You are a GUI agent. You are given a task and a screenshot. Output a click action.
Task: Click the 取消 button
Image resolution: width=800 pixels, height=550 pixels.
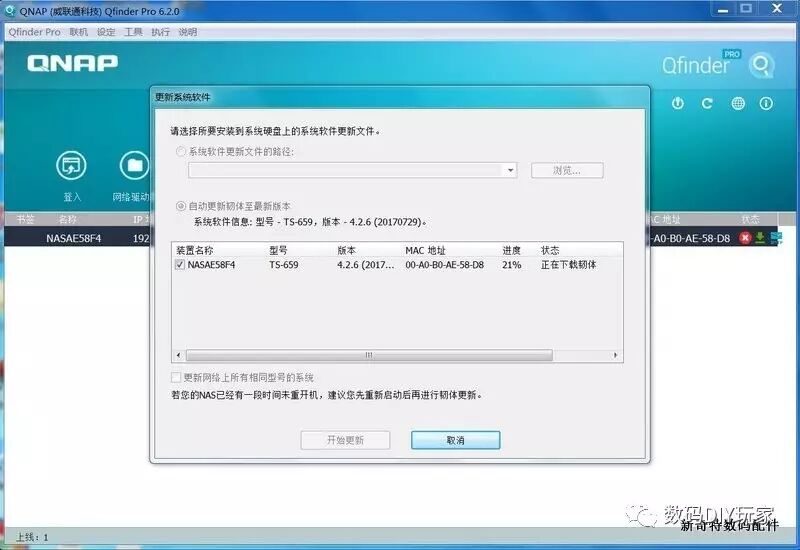pos(456,440)
